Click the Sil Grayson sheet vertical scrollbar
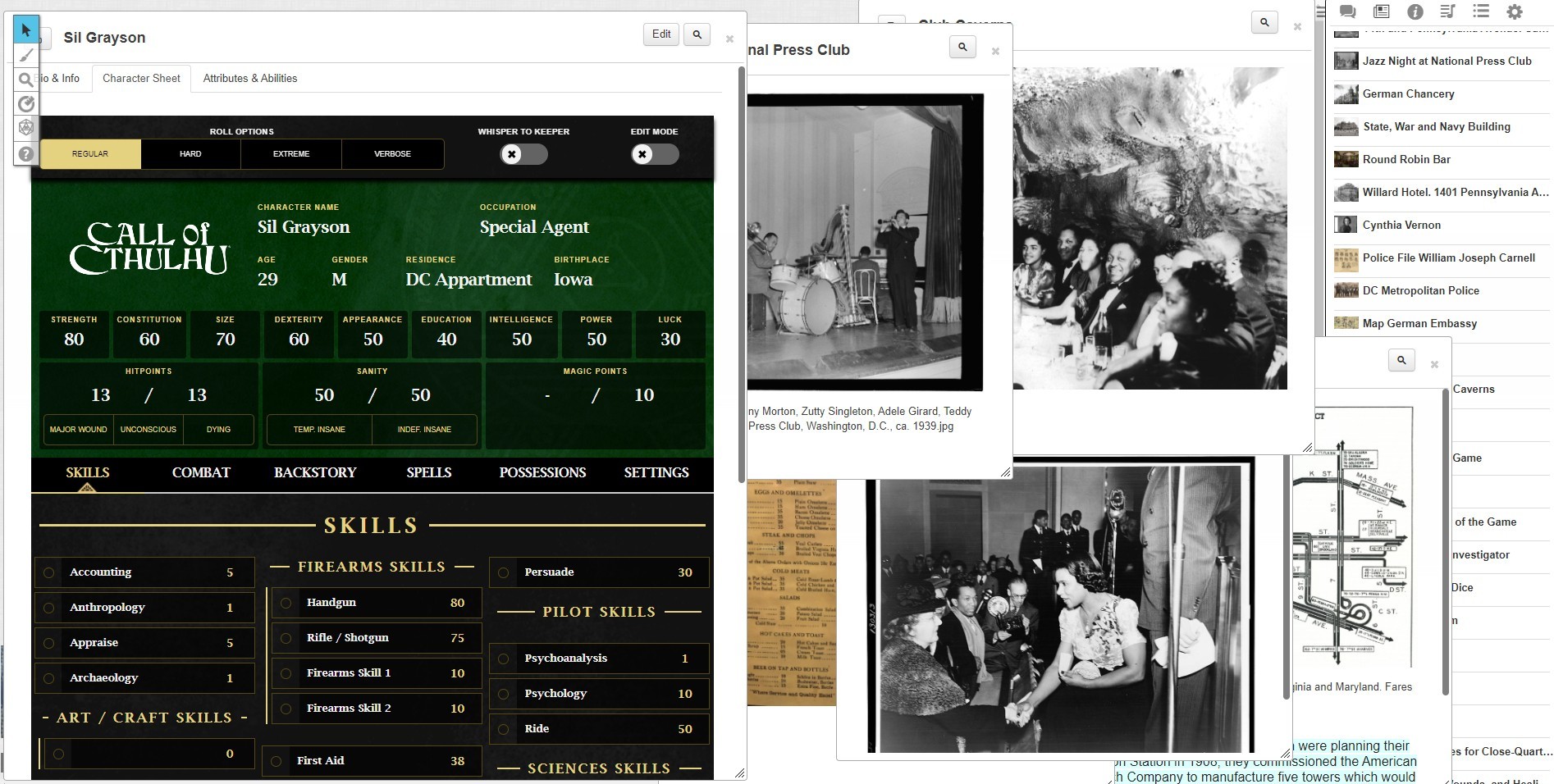The width and height of the screenshot is (1554, 784). [x=742, y=275]
